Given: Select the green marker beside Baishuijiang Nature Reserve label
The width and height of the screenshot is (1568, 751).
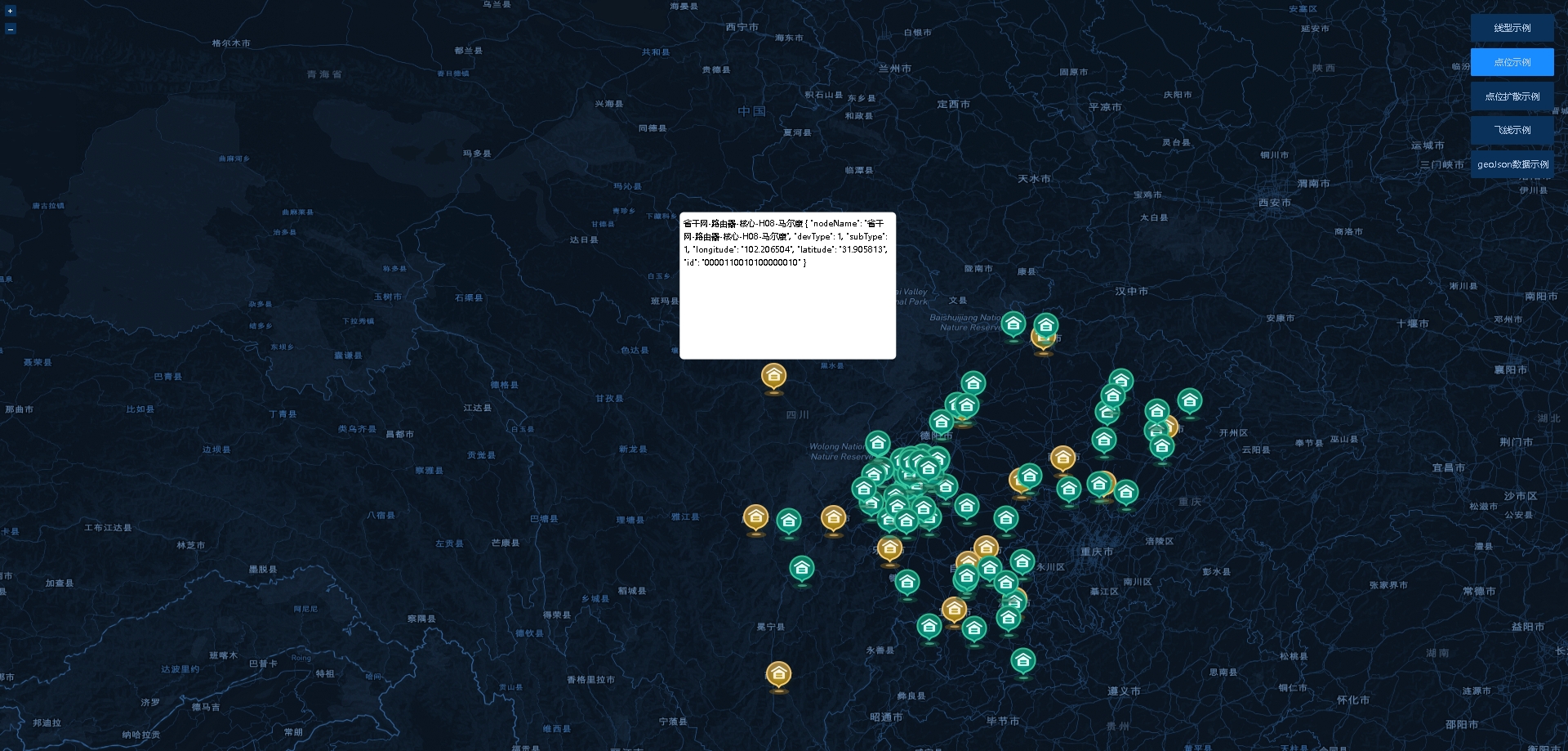Looking at the screenshot, I should pyautogui.click(x=1013, y=324).
